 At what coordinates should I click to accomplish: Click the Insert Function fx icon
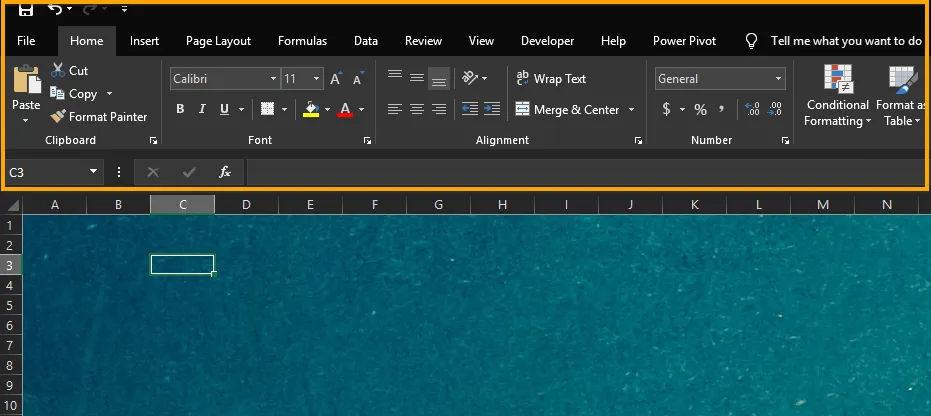coord(224,172)
